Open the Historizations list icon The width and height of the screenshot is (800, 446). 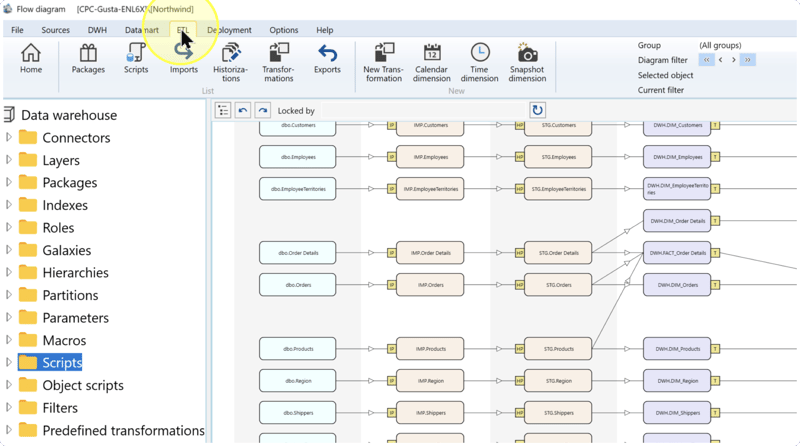point(231,63)
